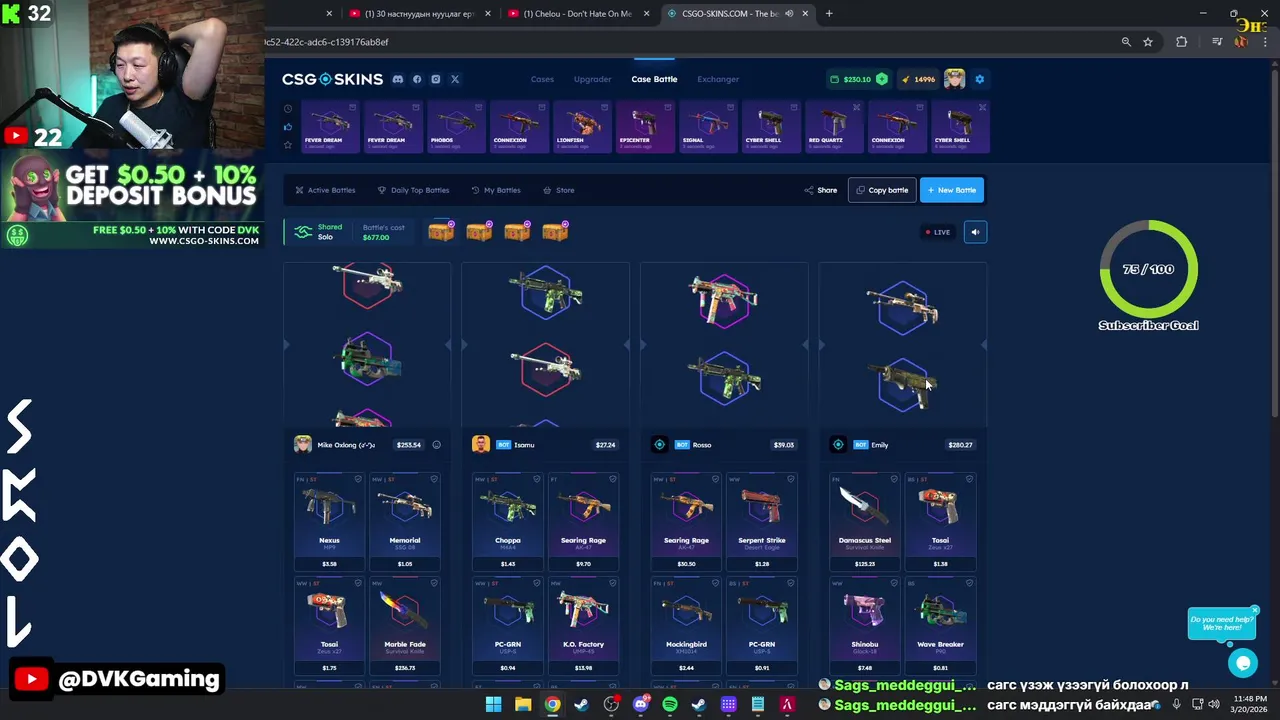The width and height of the screenshot is (1280, 720).
Task: Select the Epicenter drop in live feed
Action: (x=645, y=127)
